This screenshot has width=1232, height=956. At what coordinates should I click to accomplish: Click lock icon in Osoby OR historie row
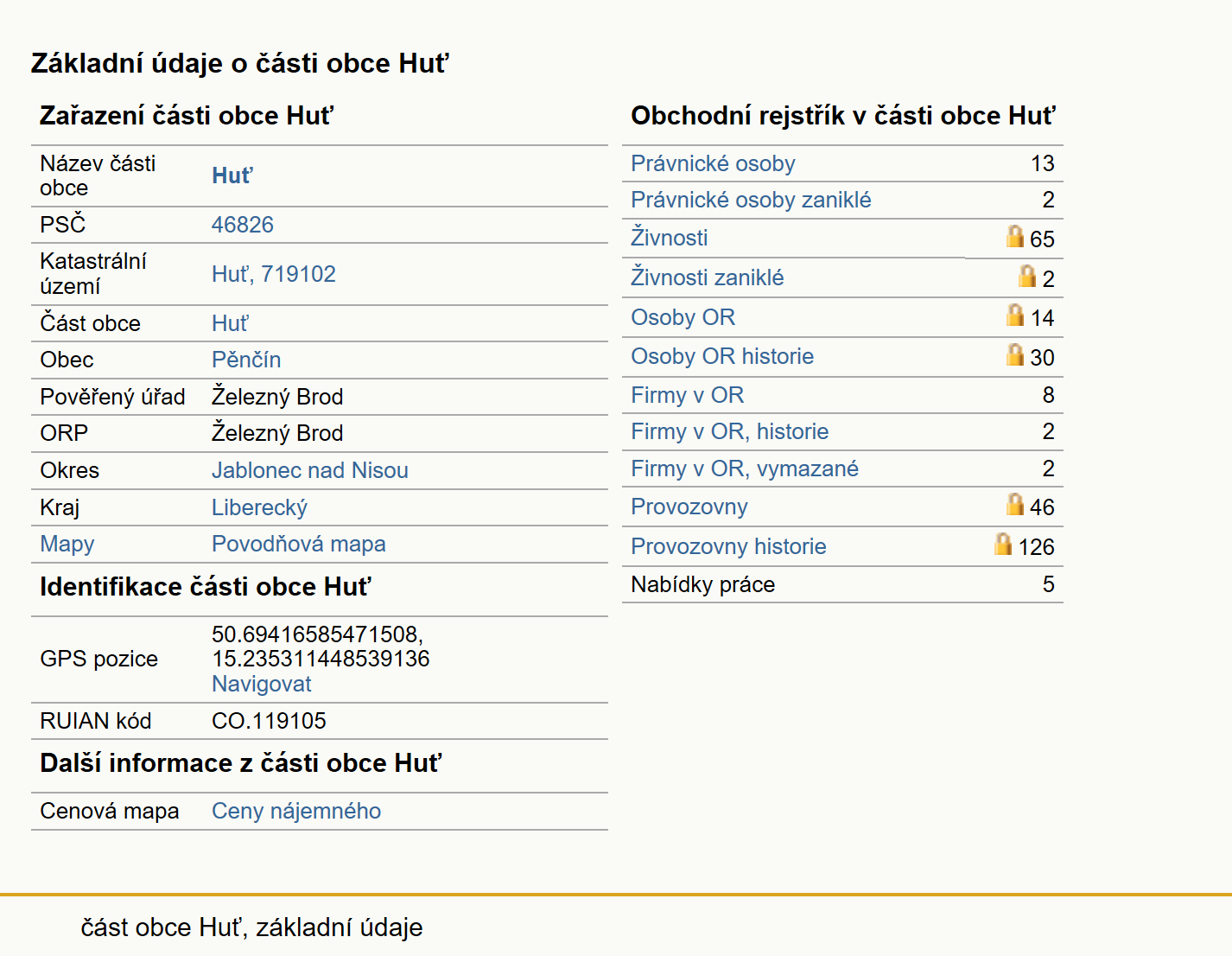1015,354
